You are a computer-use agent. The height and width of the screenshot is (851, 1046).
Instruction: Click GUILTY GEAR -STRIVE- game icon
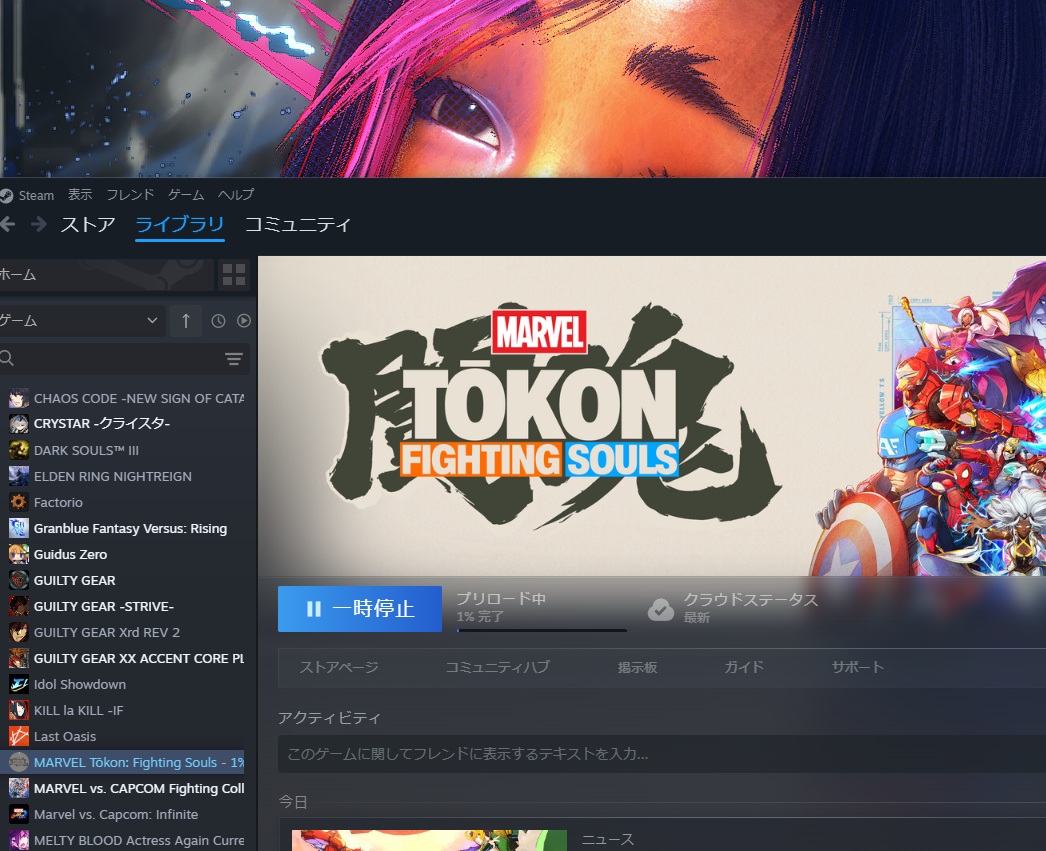click(x=19, y=606)
